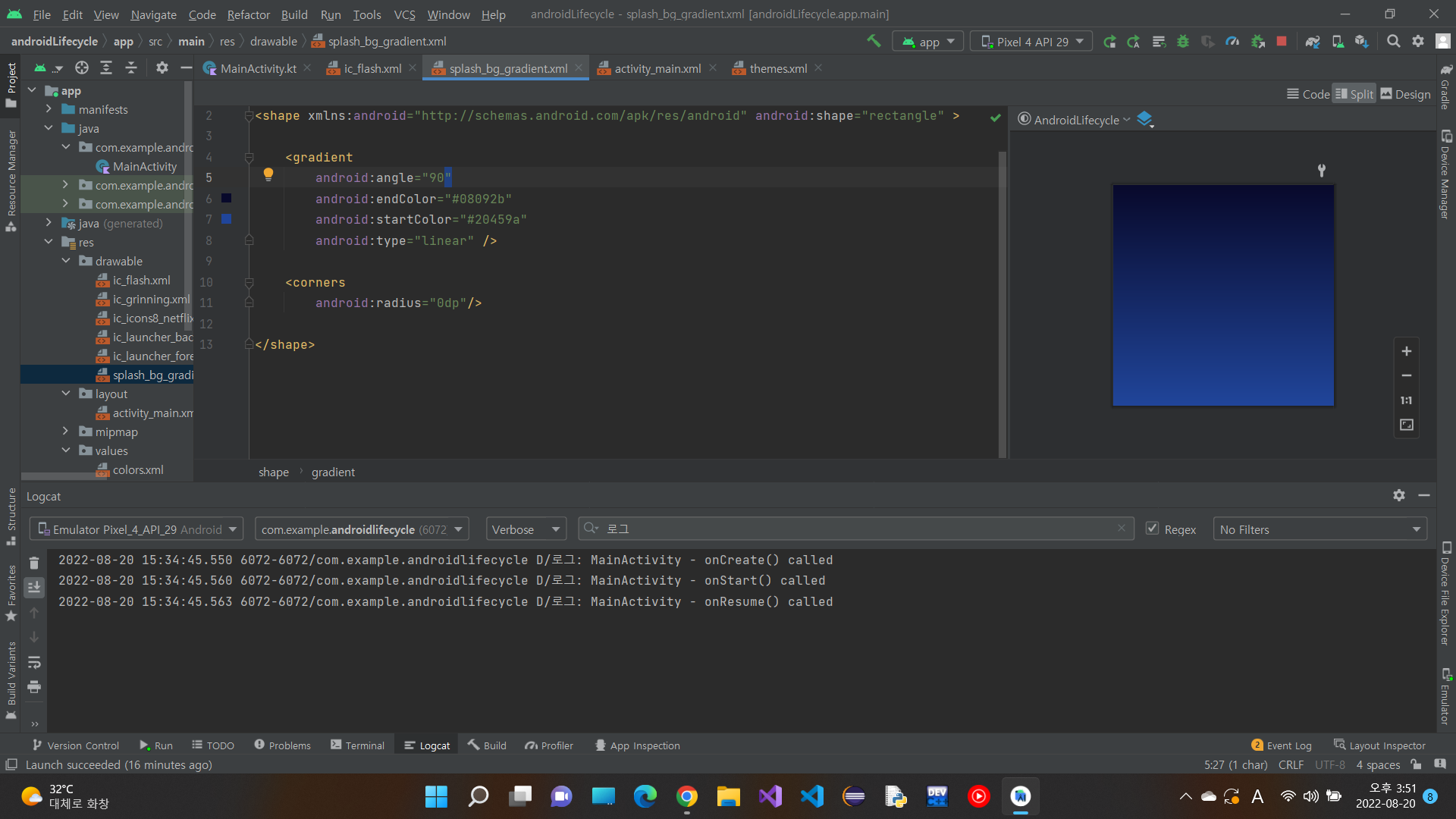Click Search Everywhere magnifier icon

[x=1393, y=42]
